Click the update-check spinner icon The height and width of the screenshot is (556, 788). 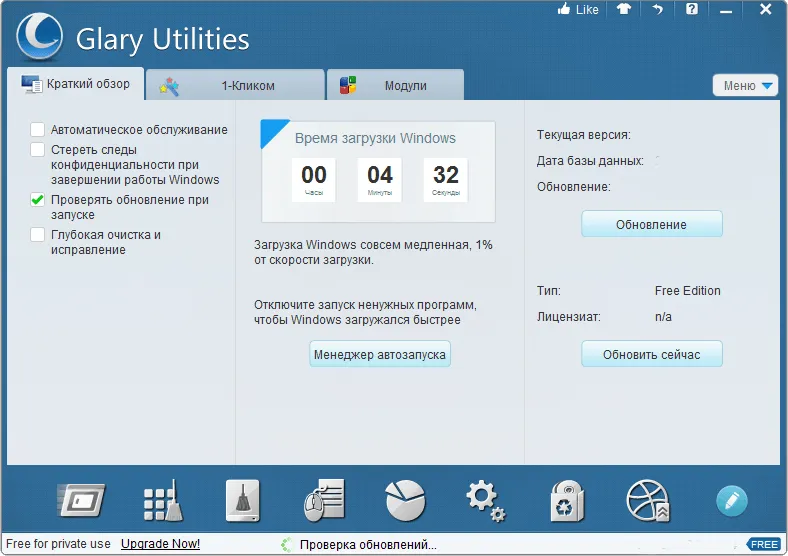tap(286, 544)
